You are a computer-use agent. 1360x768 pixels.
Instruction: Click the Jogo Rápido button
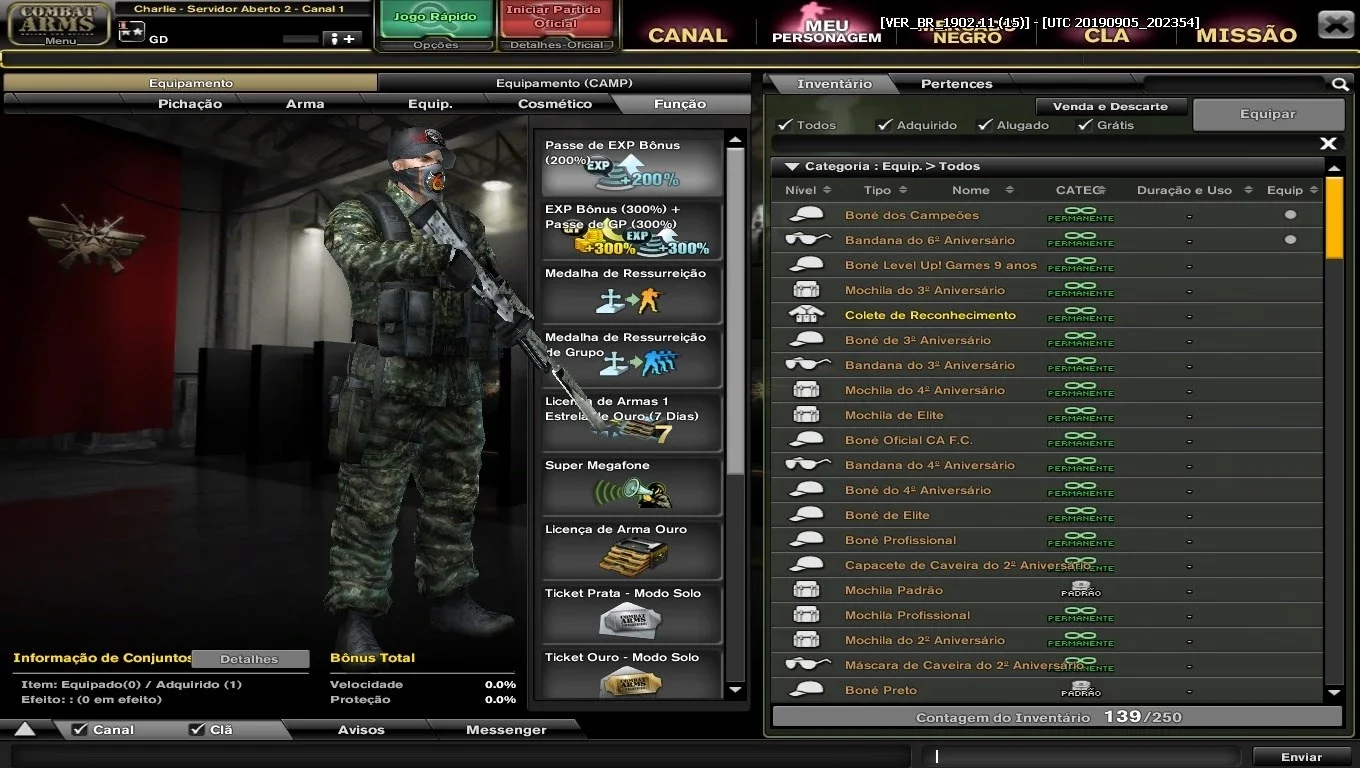[436, 18]
